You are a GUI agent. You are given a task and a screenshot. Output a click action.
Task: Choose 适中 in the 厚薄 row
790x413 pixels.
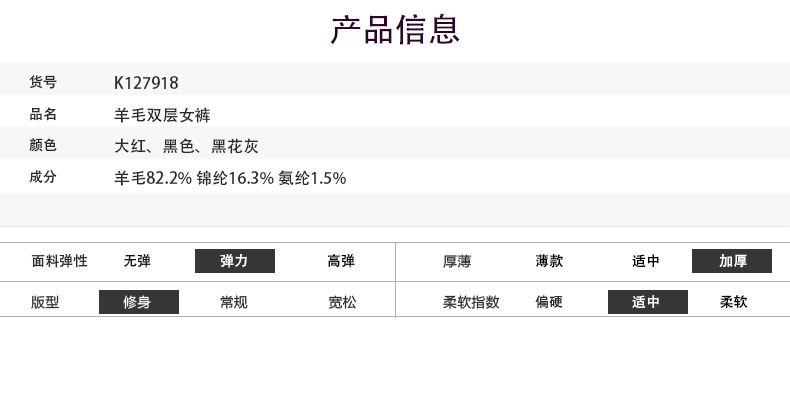(646, 261)
